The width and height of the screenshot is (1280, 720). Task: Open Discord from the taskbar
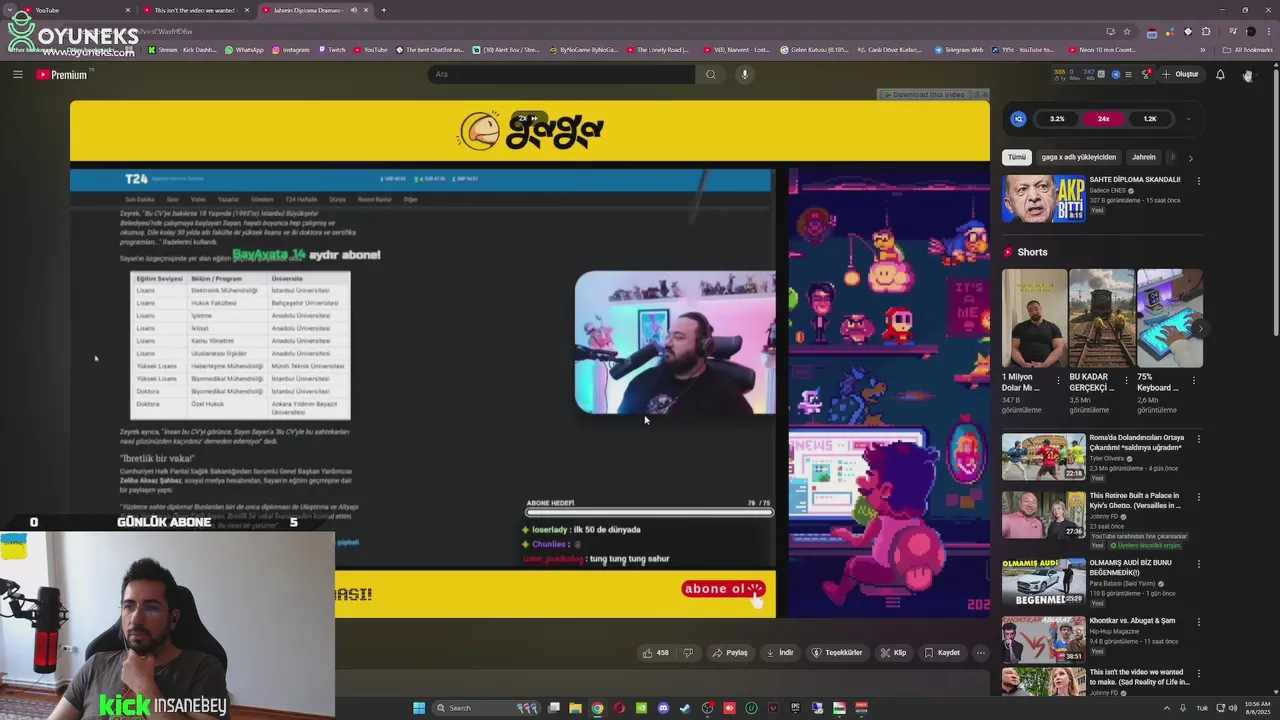663,708
